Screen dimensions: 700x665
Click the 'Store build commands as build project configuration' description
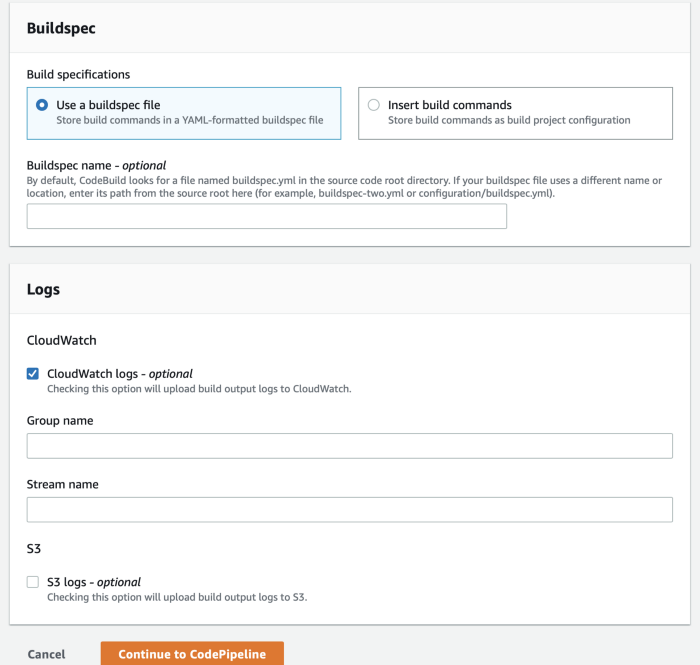point(509,121)
